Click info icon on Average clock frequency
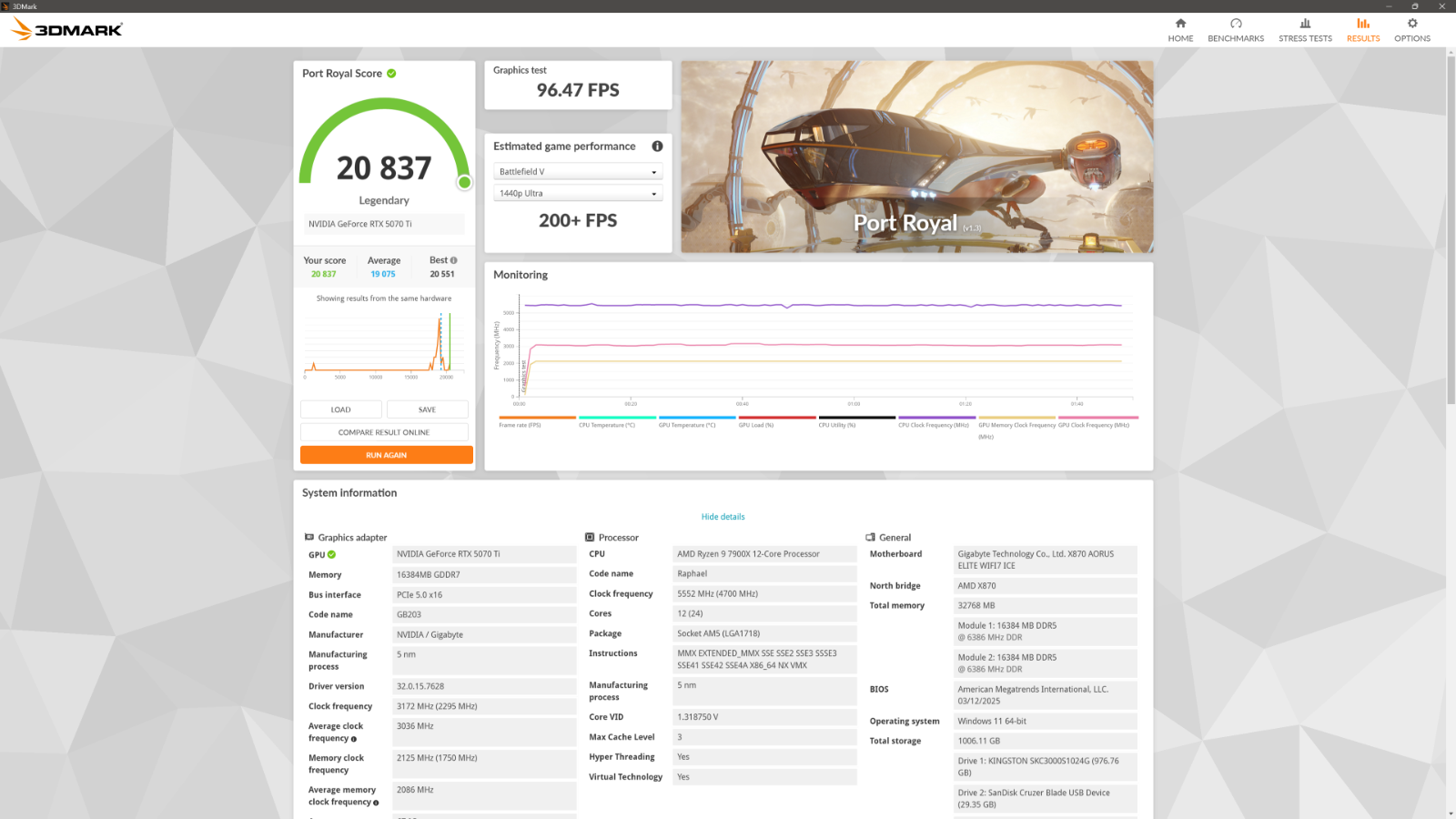 [354, 739]
